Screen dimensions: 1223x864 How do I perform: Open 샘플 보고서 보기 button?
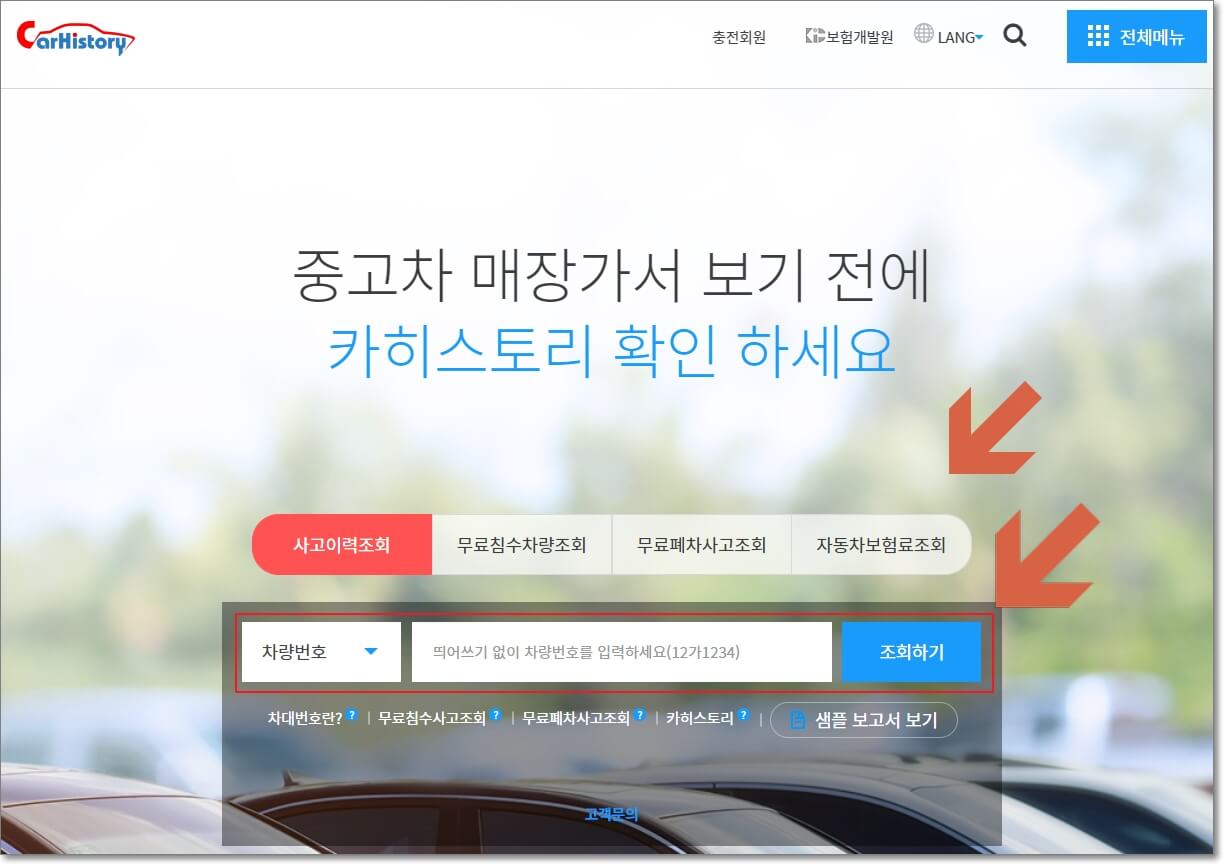[x=864, y=720]
